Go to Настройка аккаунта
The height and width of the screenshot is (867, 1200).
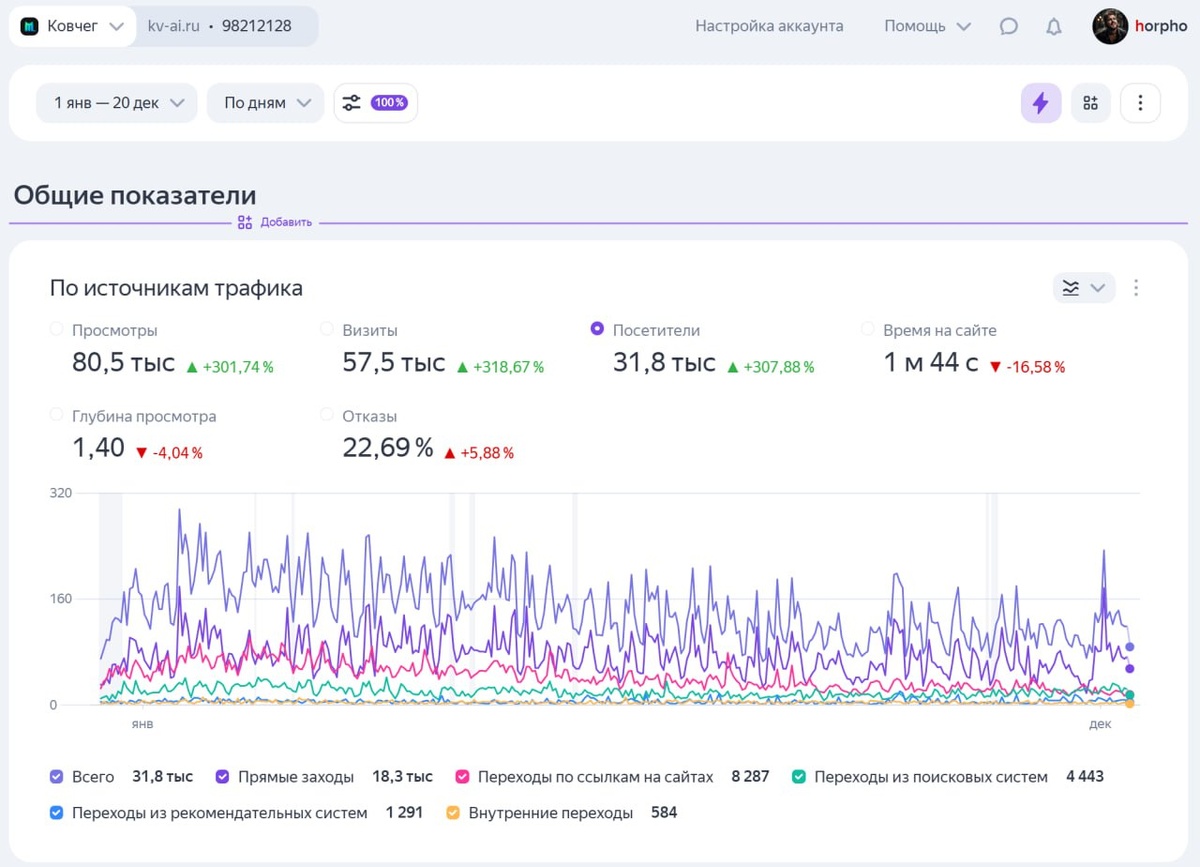(x=769, y=27)
